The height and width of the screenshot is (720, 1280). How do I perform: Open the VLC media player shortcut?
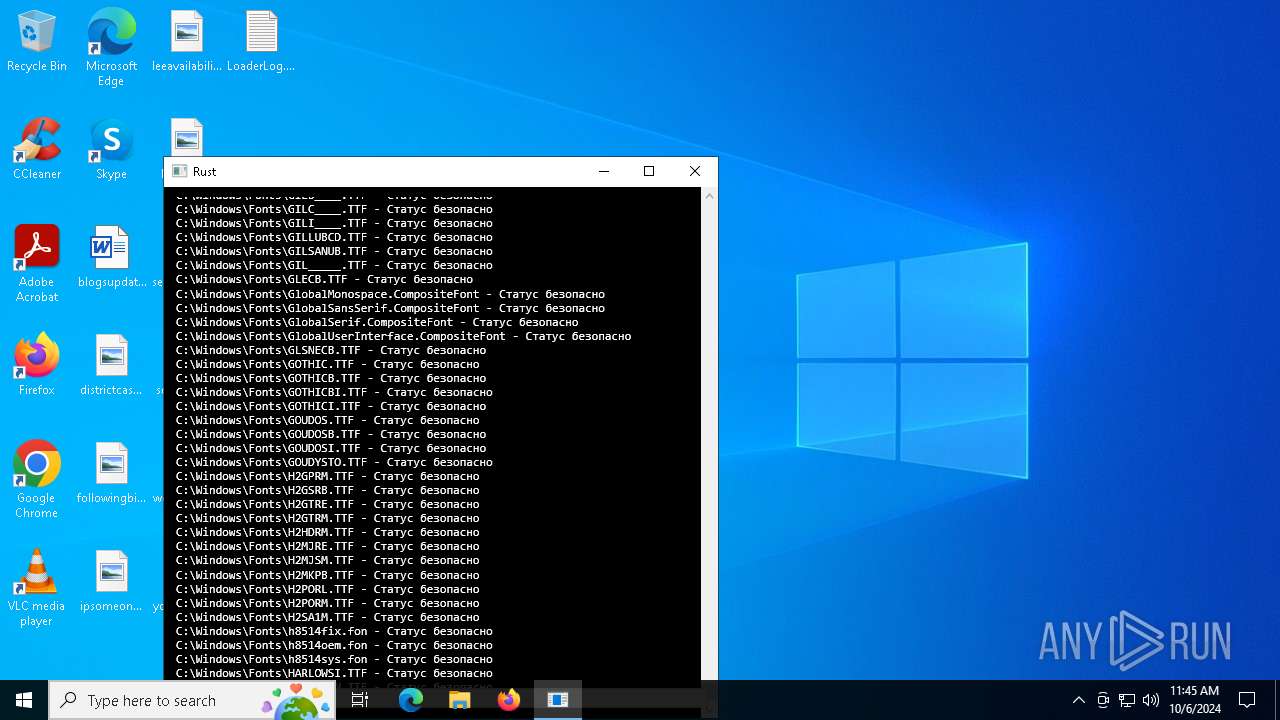coord(37,588)
